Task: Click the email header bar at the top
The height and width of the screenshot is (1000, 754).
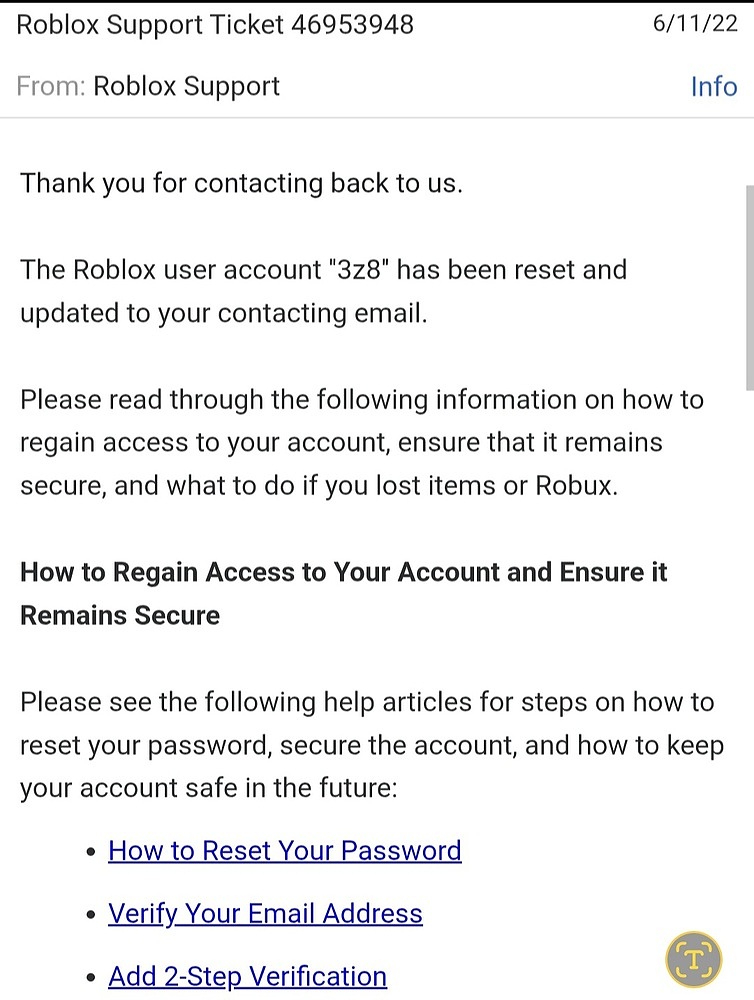Action: pos(377,55)
